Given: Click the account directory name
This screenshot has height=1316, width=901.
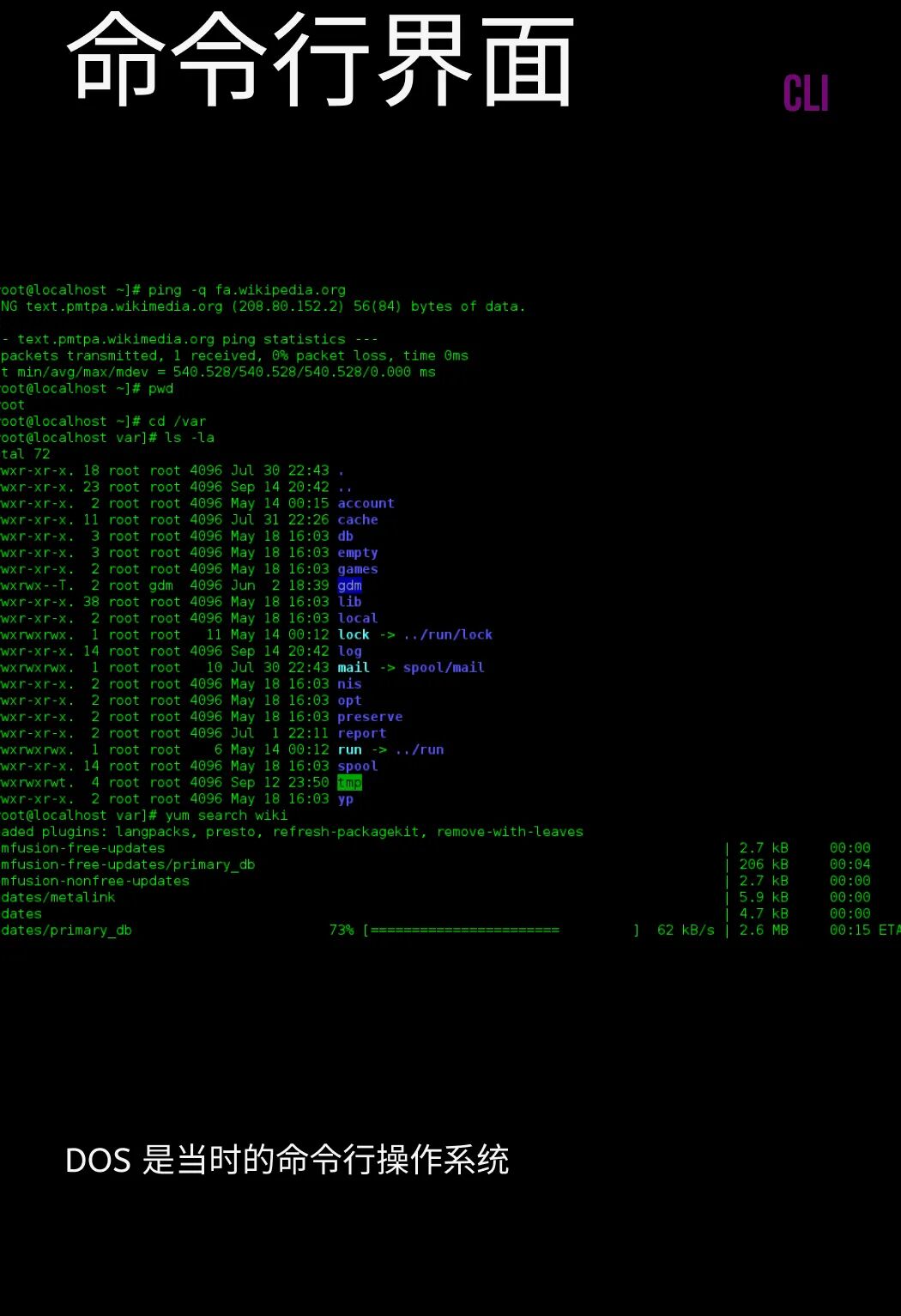Looking at the screenshot, I should click(366, 504).
